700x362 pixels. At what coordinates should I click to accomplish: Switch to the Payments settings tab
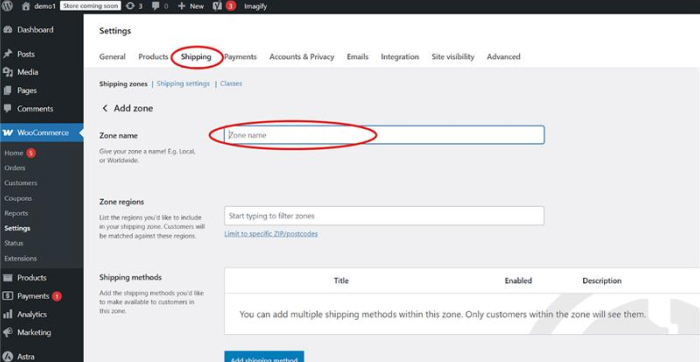[x=240, y=57]
